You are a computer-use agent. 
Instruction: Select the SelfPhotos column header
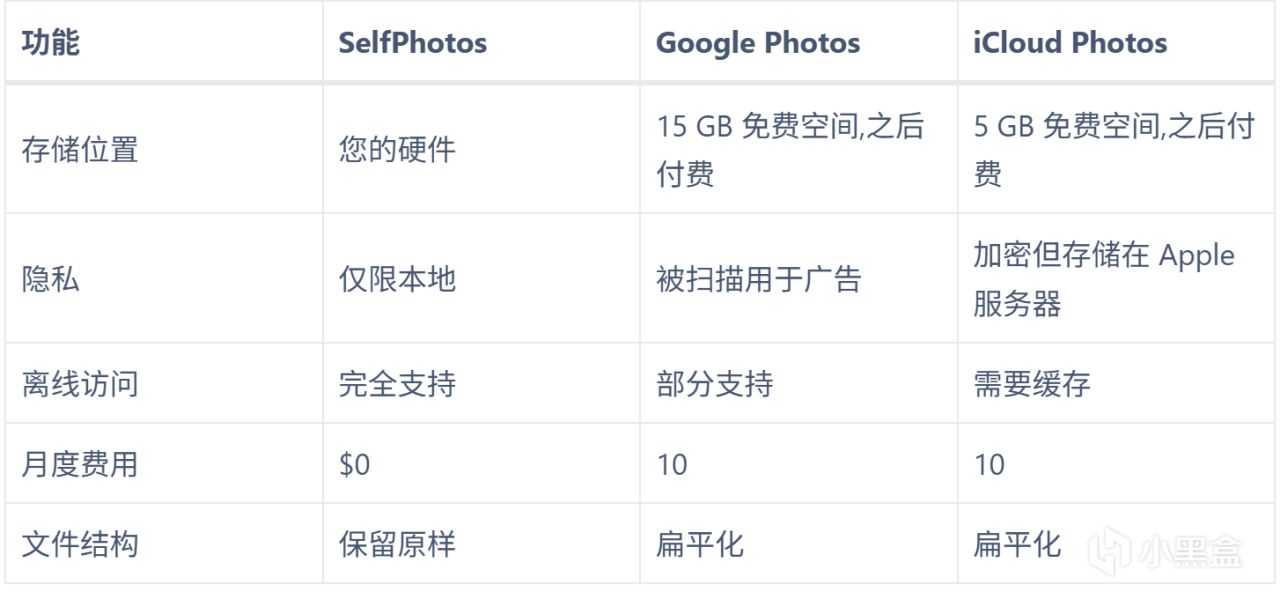412,44
